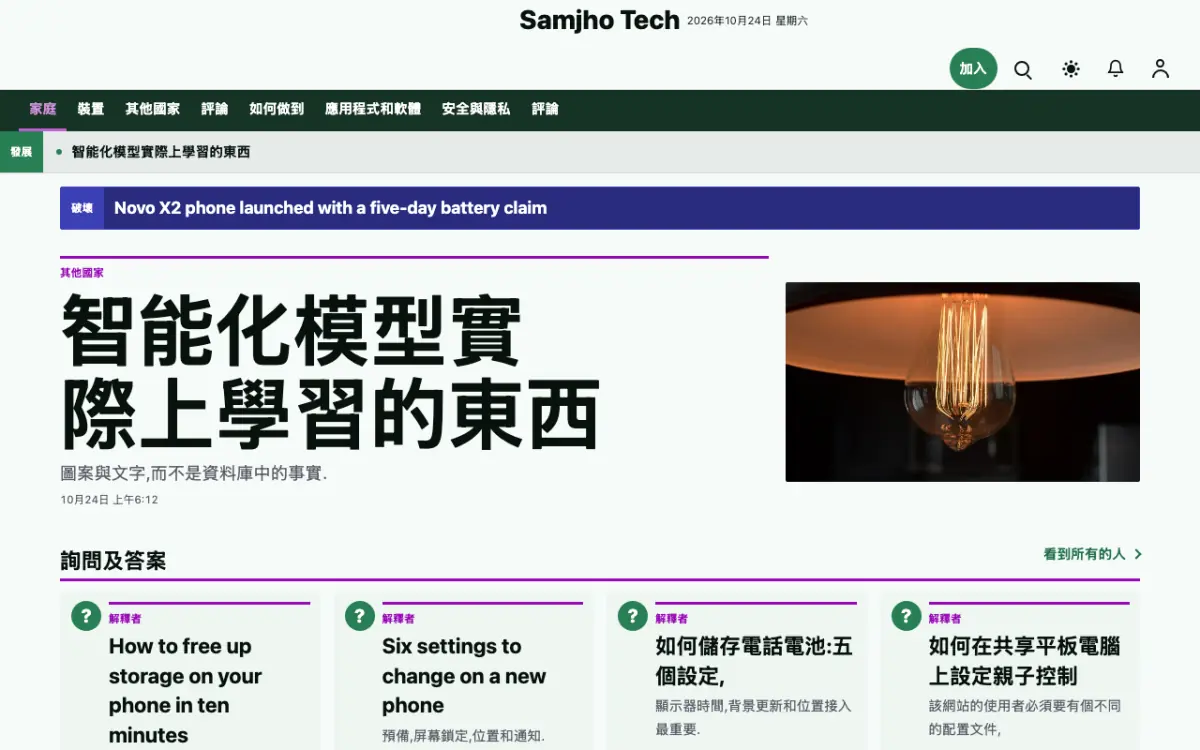The width and height of the screenshot is (1200, 750).
Task: Open 如何在共享平板電腦上設定親子控制 article
Action: pos(1024,661)
